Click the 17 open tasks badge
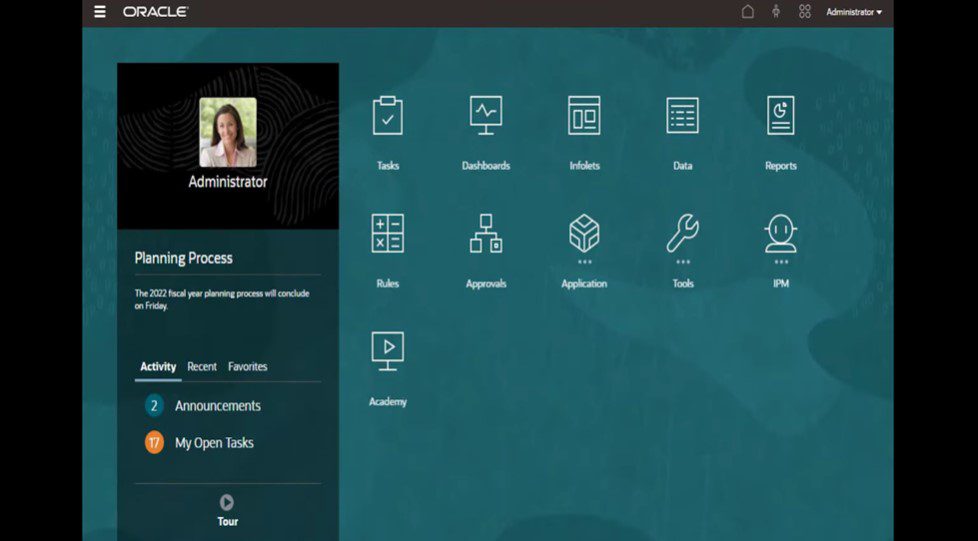This screenshot has height=541, width=978. click(x=154, y=443)
